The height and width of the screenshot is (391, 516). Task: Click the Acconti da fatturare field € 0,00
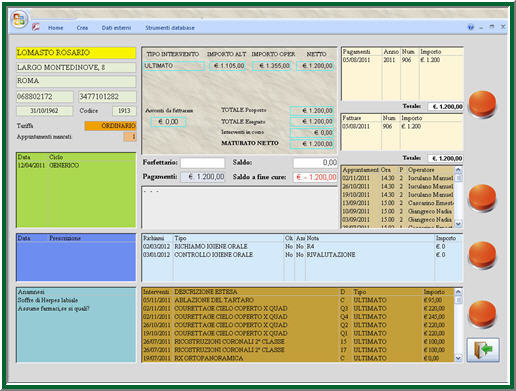168,122
